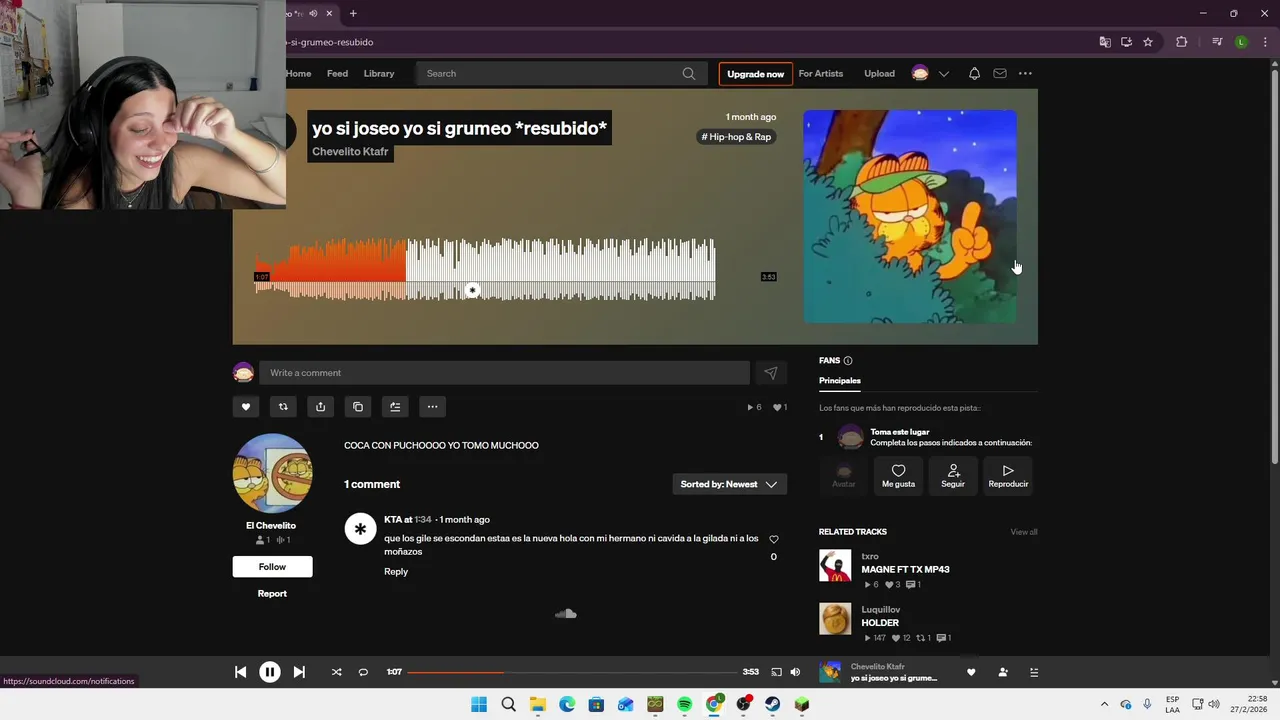Expand the profile avatar chevron menu

tap(943, 74)
